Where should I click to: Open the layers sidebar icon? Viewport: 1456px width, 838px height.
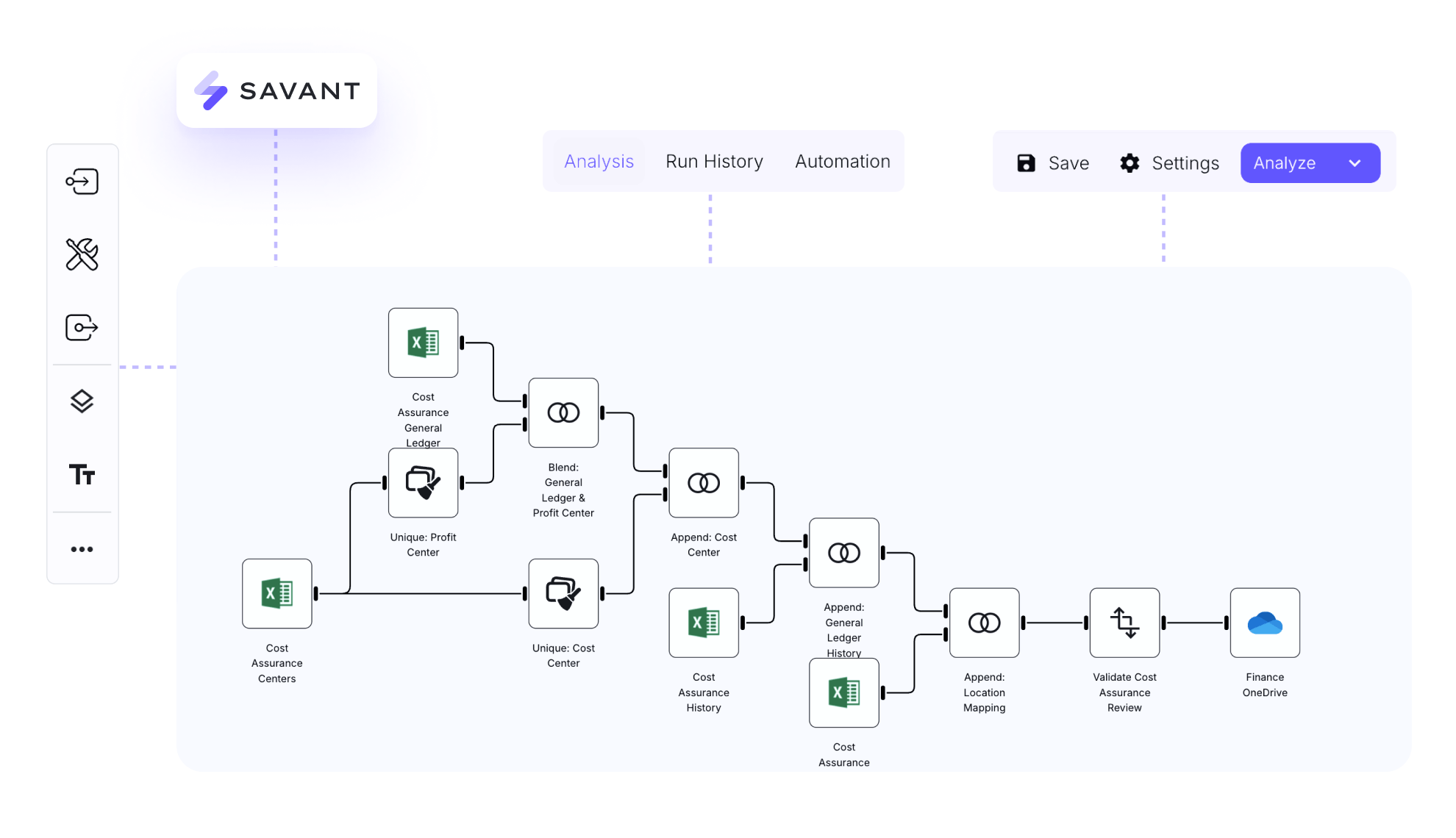click(x=82, y=401)
